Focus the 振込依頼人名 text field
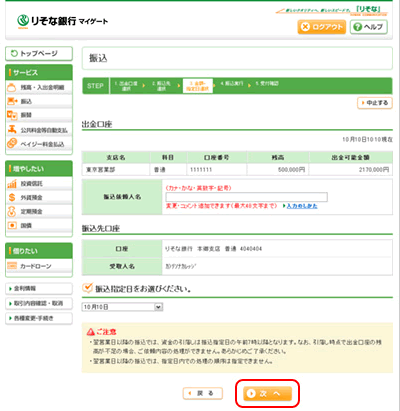This screenshot has width=400, height=411. tap(247, 197)
